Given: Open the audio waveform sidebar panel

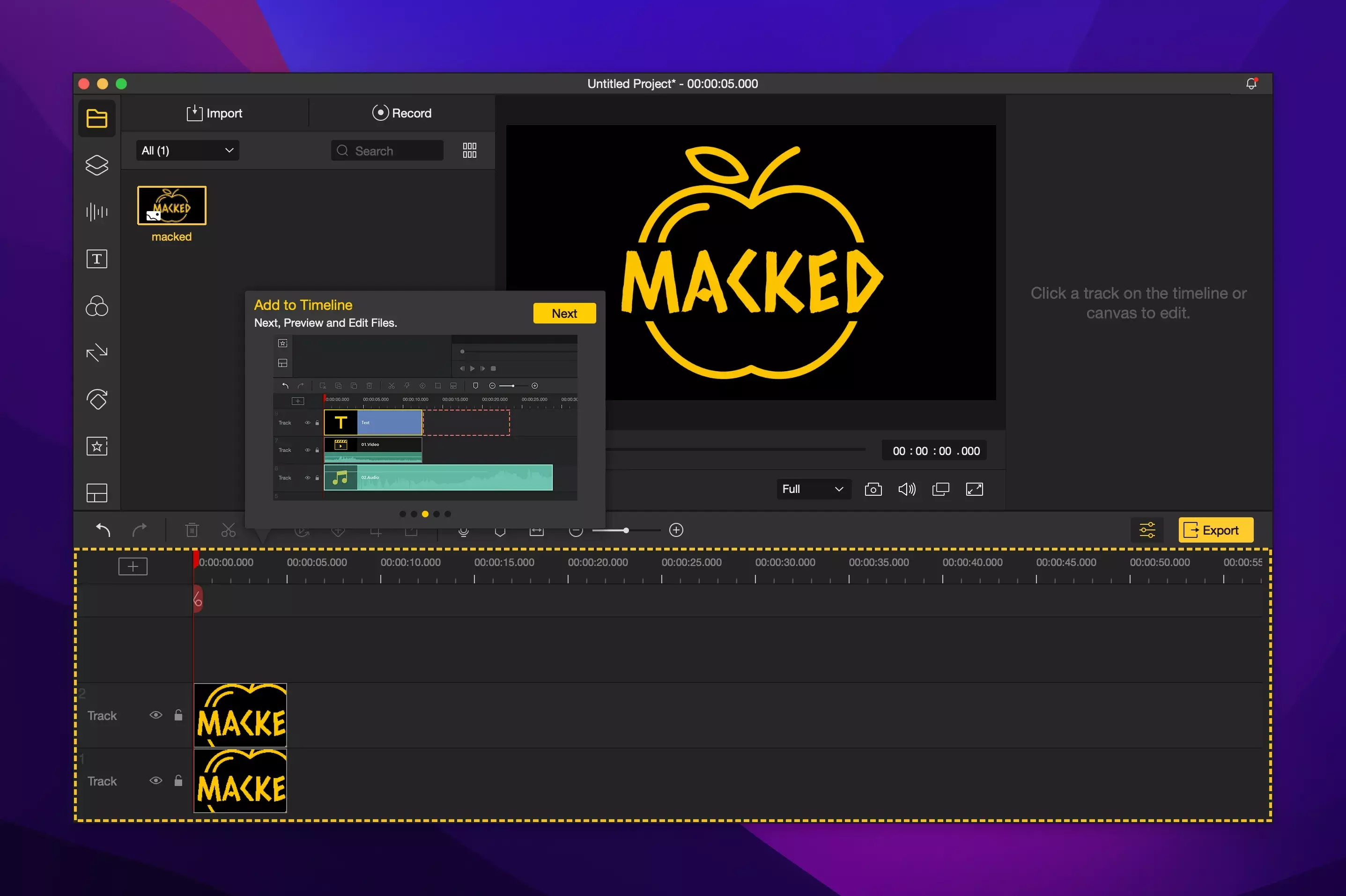Looking at the screenshot, I should (x=96, y=212).
